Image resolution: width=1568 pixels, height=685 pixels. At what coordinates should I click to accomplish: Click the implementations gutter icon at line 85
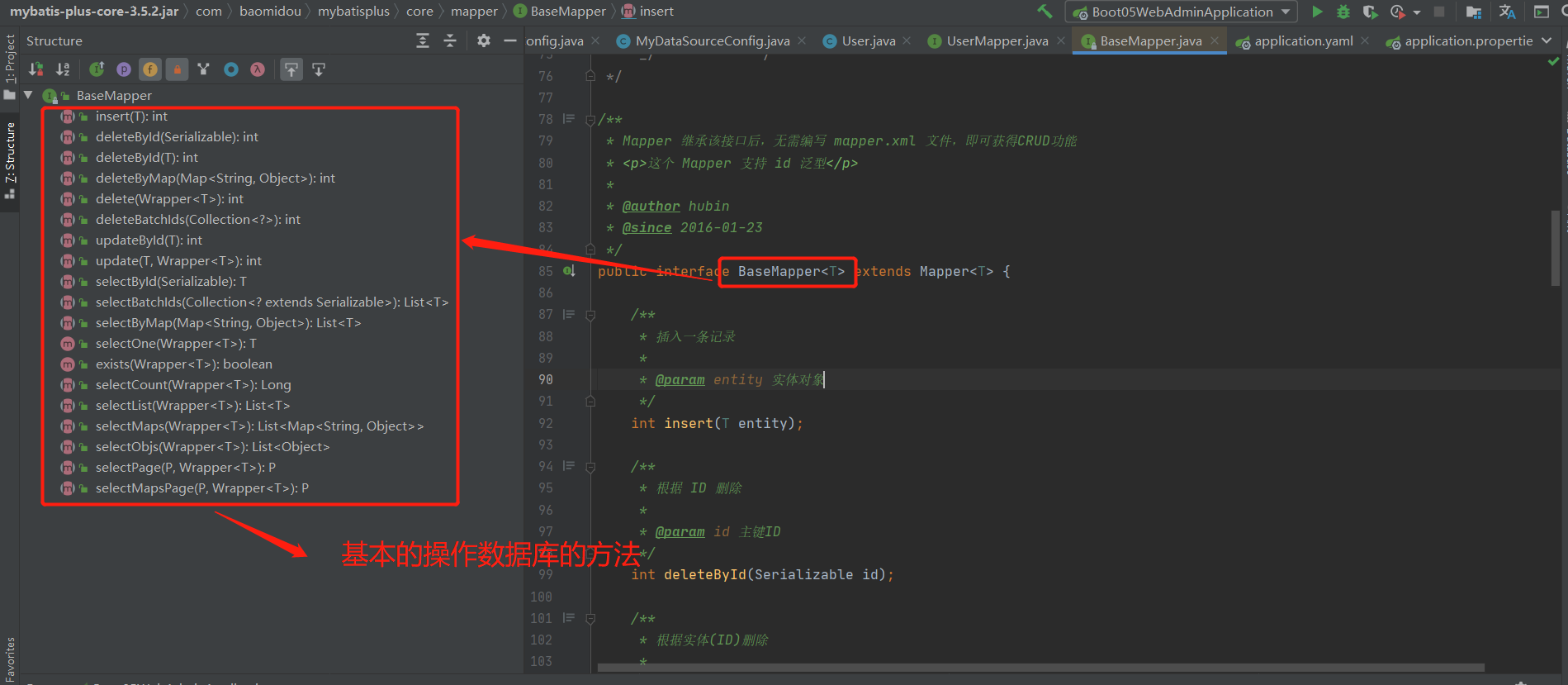569,271
